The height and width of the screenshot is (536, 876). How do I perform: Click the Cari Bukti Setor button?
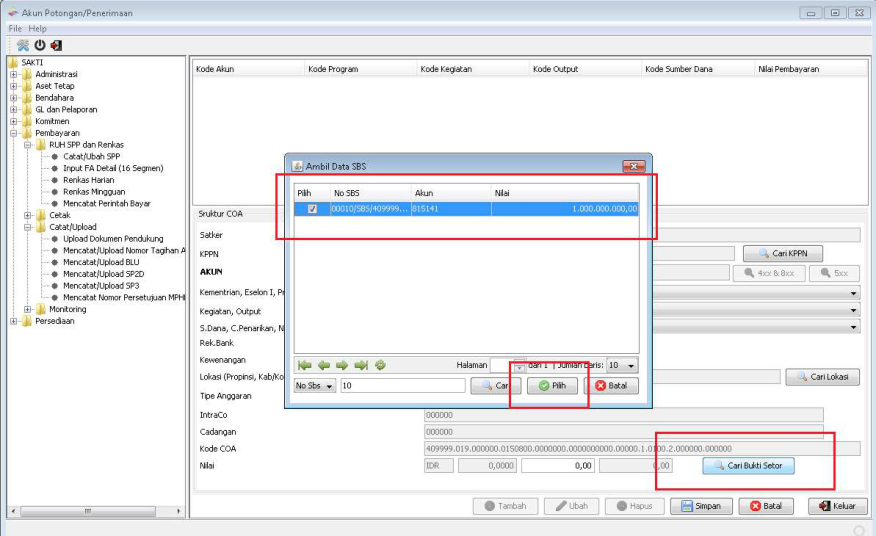748,466
